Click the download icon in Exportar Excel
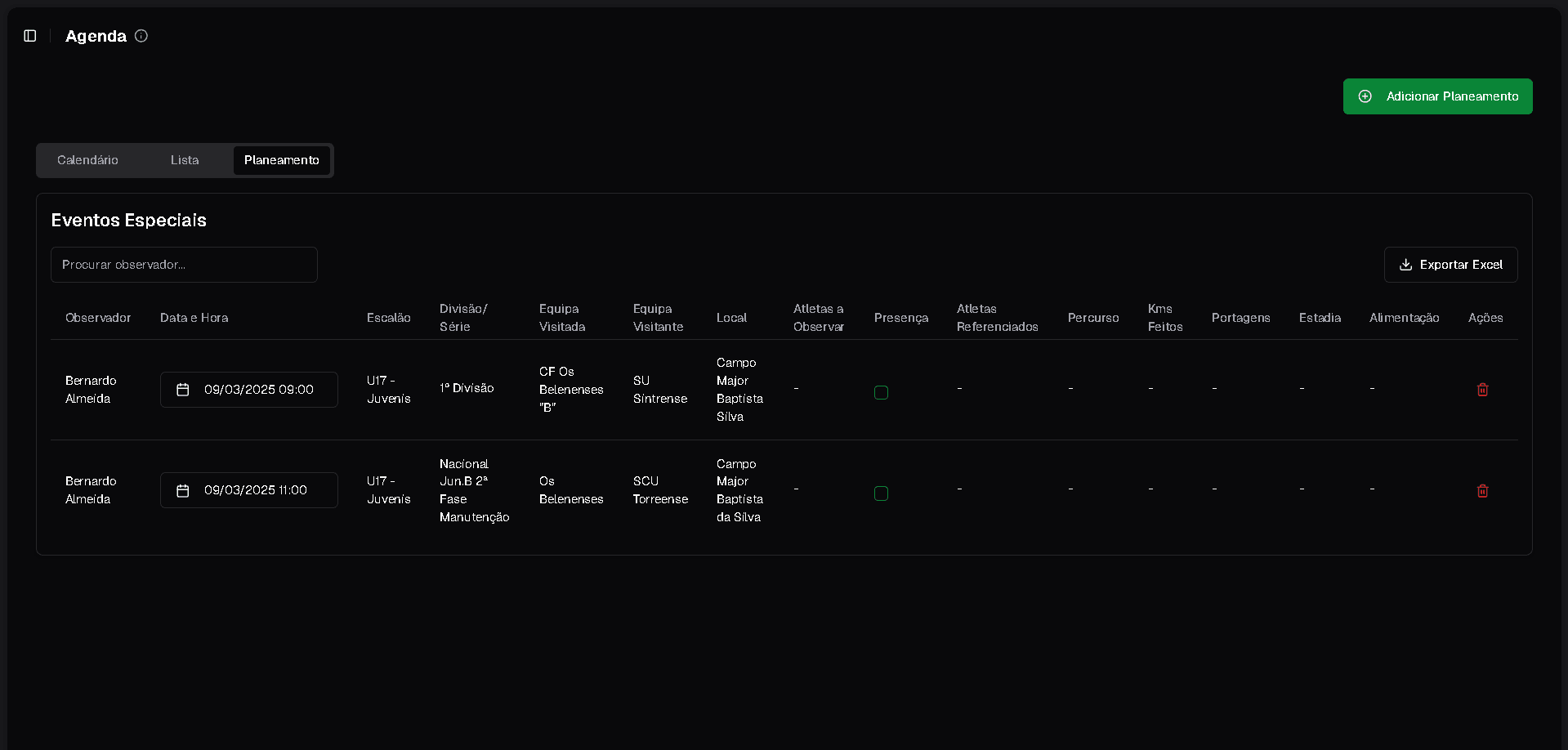The width and height of the screenshot is (1568, 750). tap(1405, 265)
